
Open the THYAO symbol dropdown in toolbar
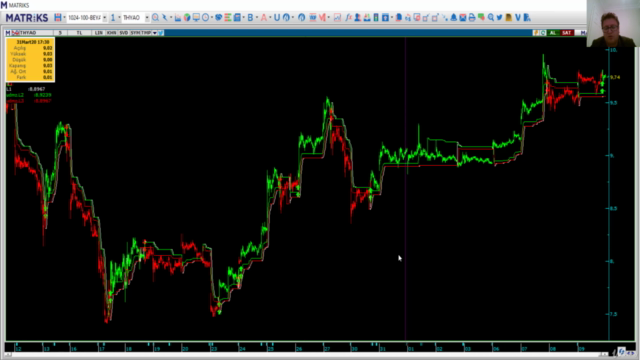[147, 18]
